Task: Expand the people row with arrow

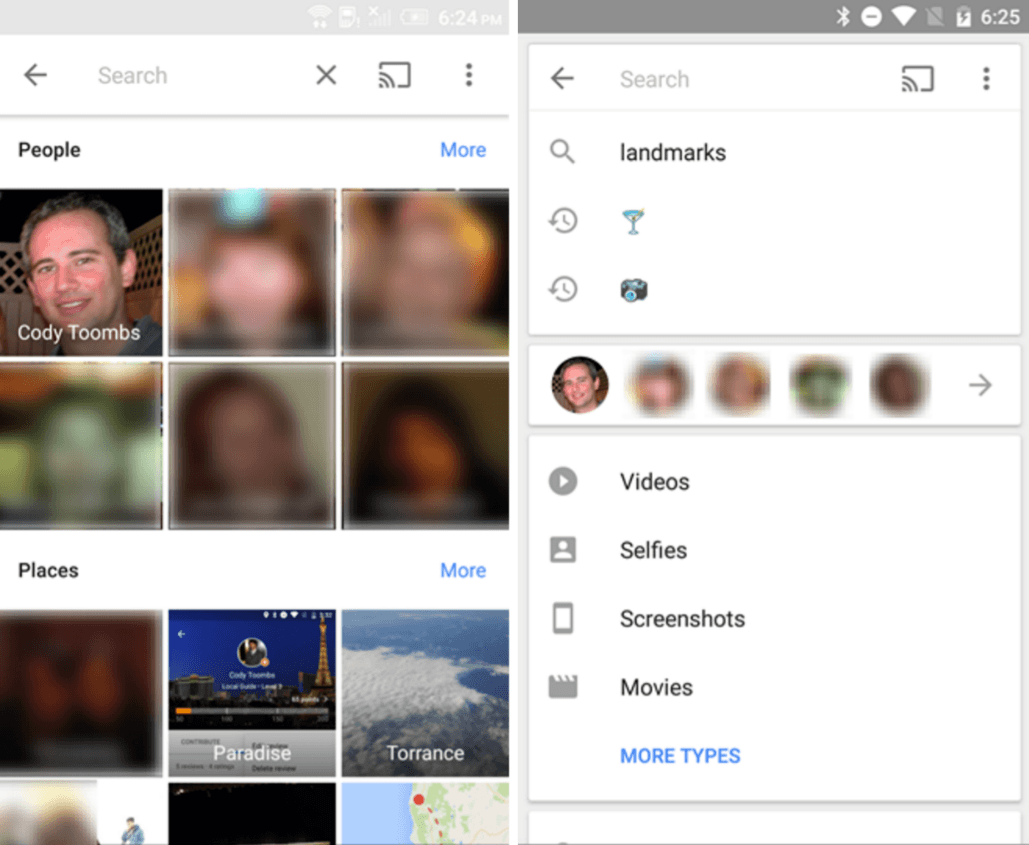Action: [x=980, y=385]
